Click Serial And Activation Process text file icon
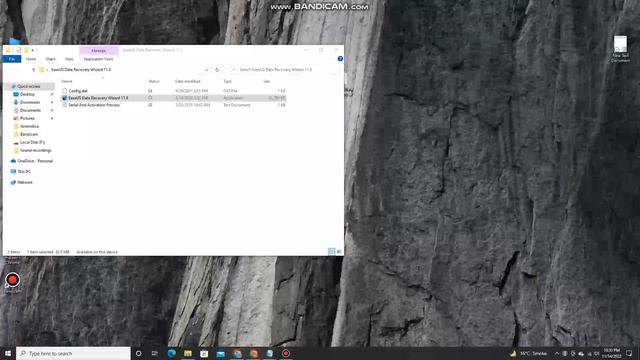This screenshot has height=360, width=640. pyautogui.click(x=64, y=105)
